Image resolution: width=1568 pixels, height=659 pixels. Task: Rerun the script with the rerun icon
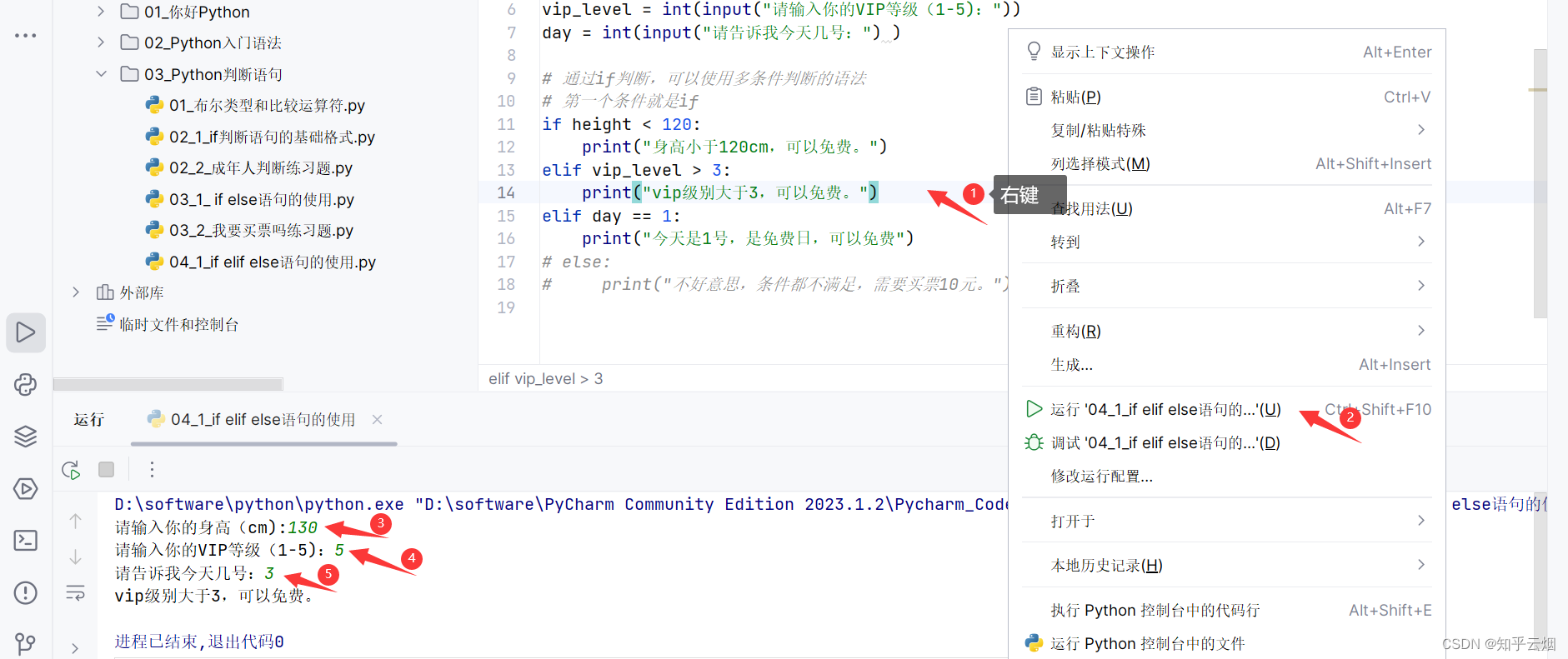tap(71, 470)
